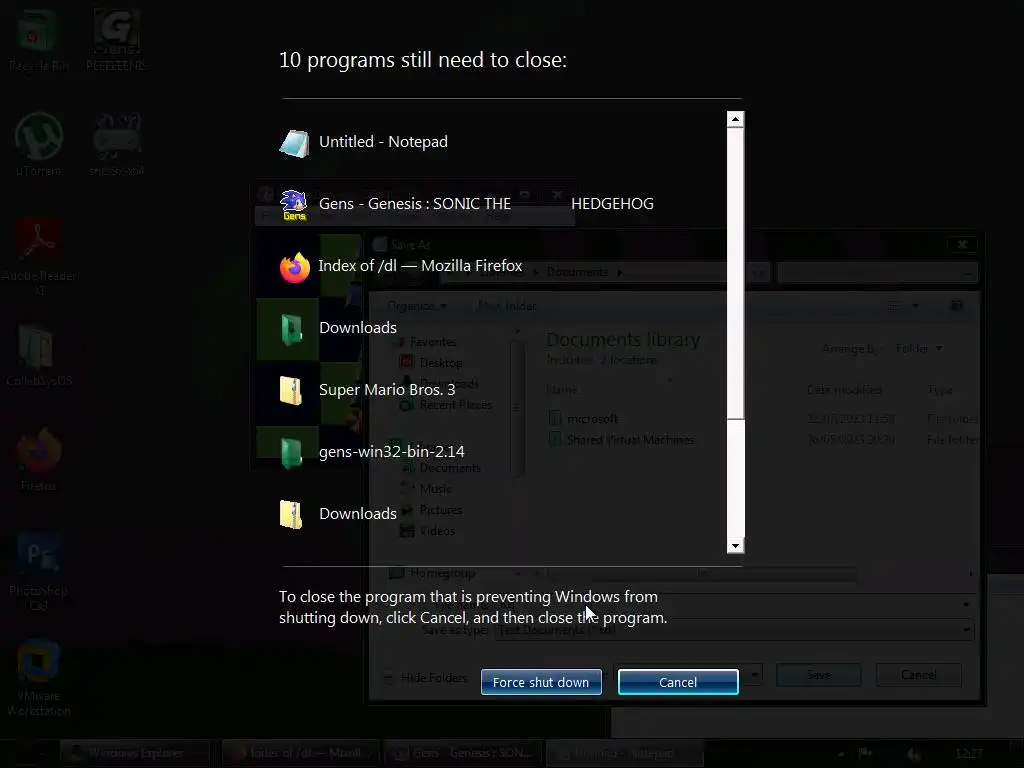Click scroll up arrow of program list
The width and height of the screenshot is (1024, 768).
(735, 119)
